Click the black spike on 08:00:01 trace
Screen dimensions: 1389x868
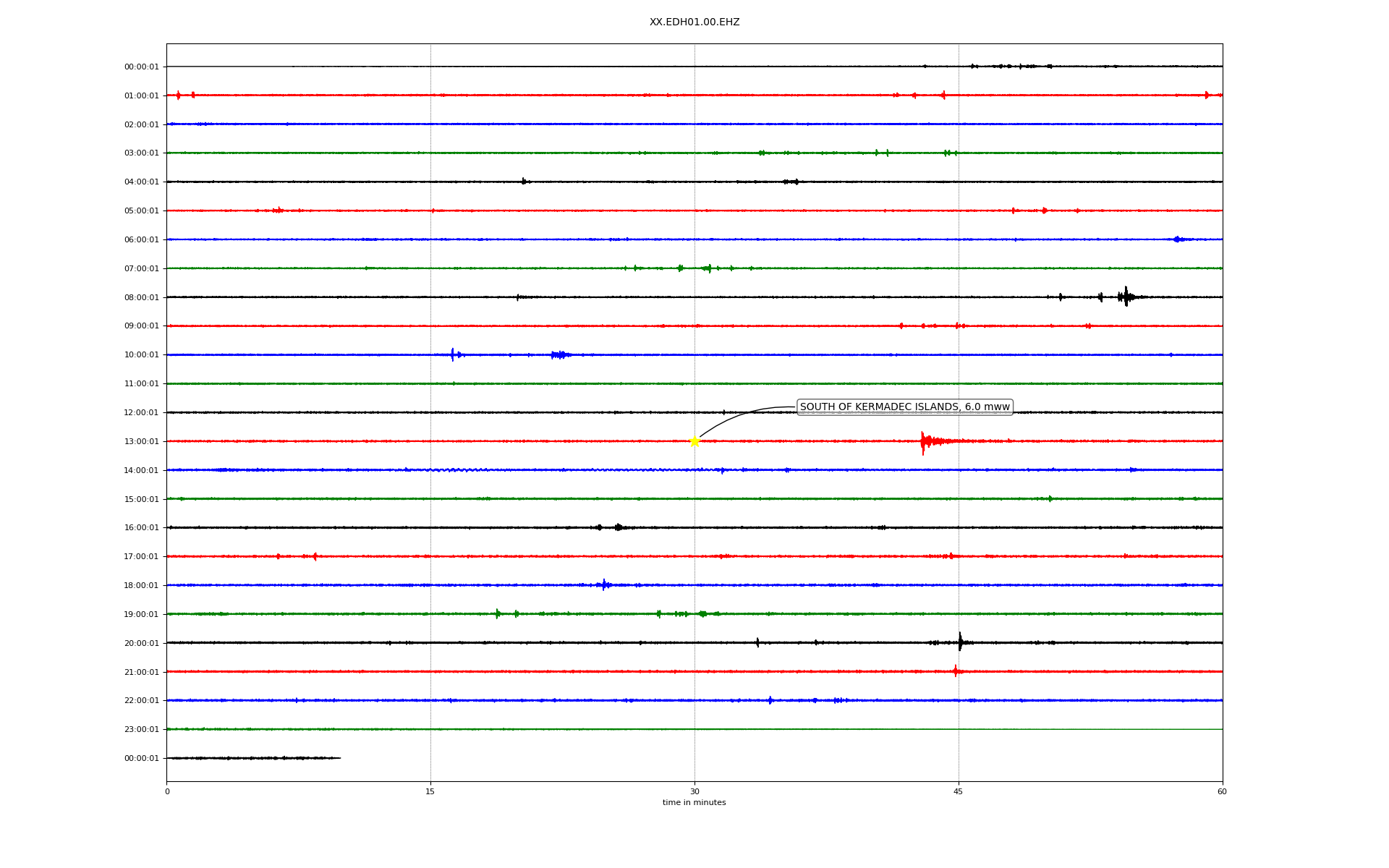[x=1126, y=297]
